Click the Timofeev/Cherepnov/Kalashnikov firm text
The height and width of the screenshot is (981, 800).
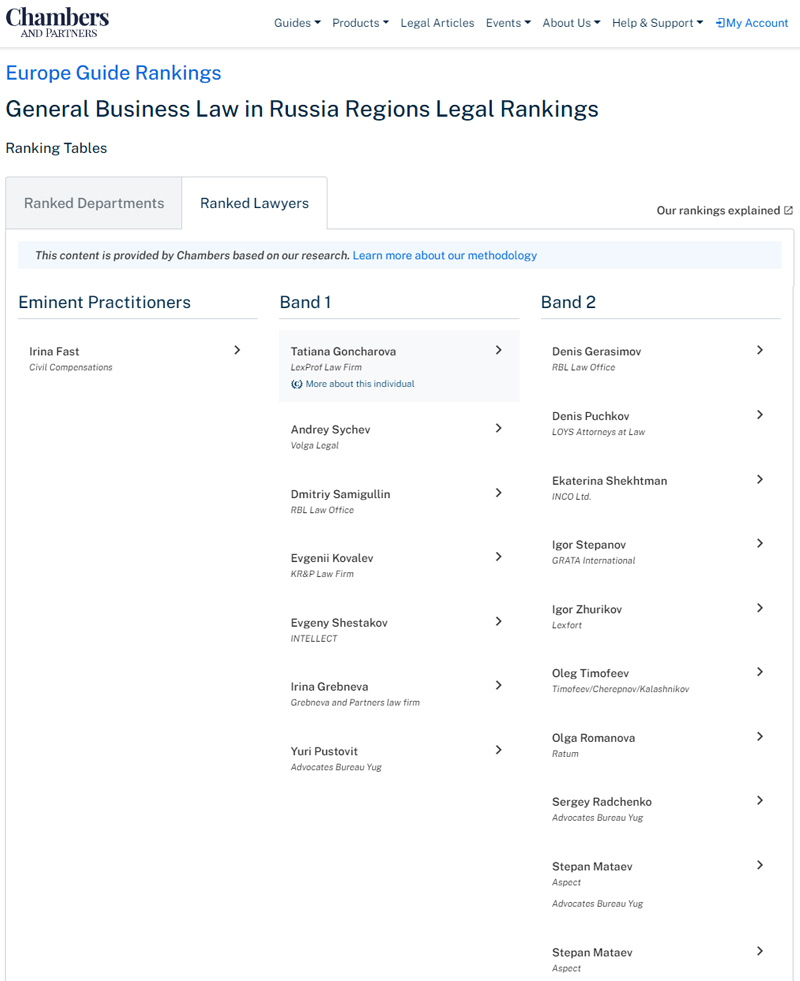coord(620,689)
